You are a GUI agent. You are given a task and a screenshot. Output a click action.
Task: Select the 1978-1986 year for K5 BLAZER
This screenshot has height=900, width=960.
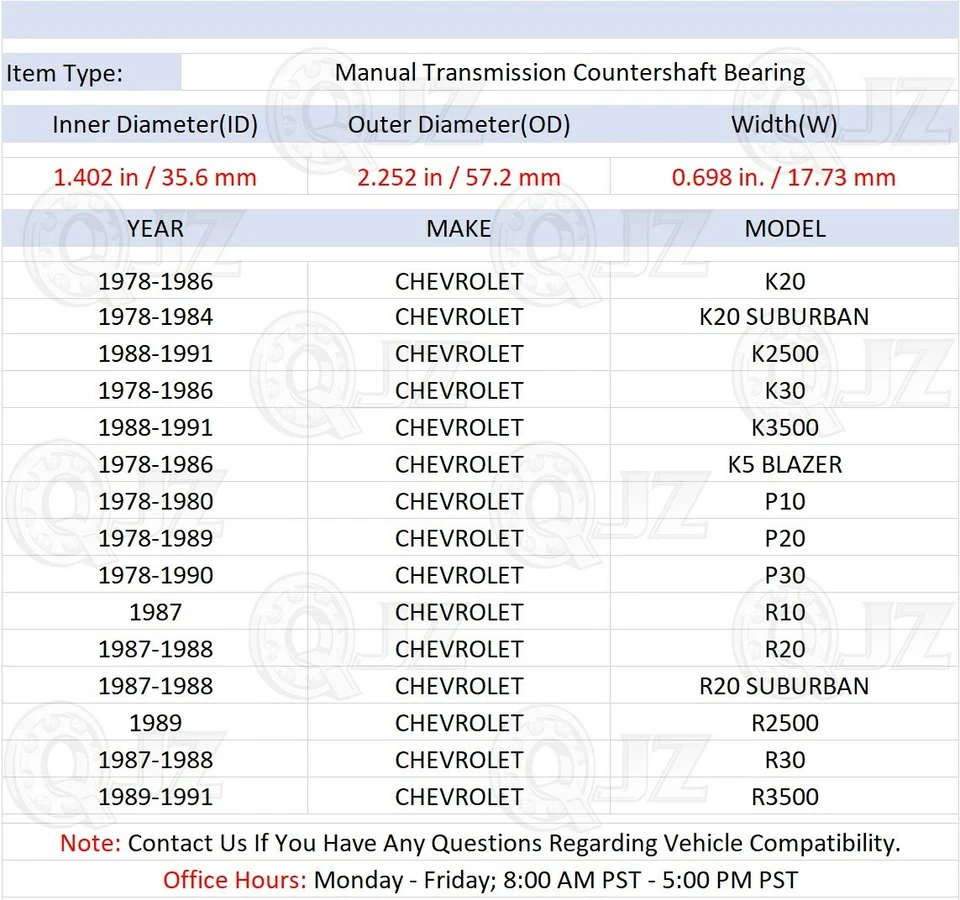pyautogui.click(x=156, y=464)
